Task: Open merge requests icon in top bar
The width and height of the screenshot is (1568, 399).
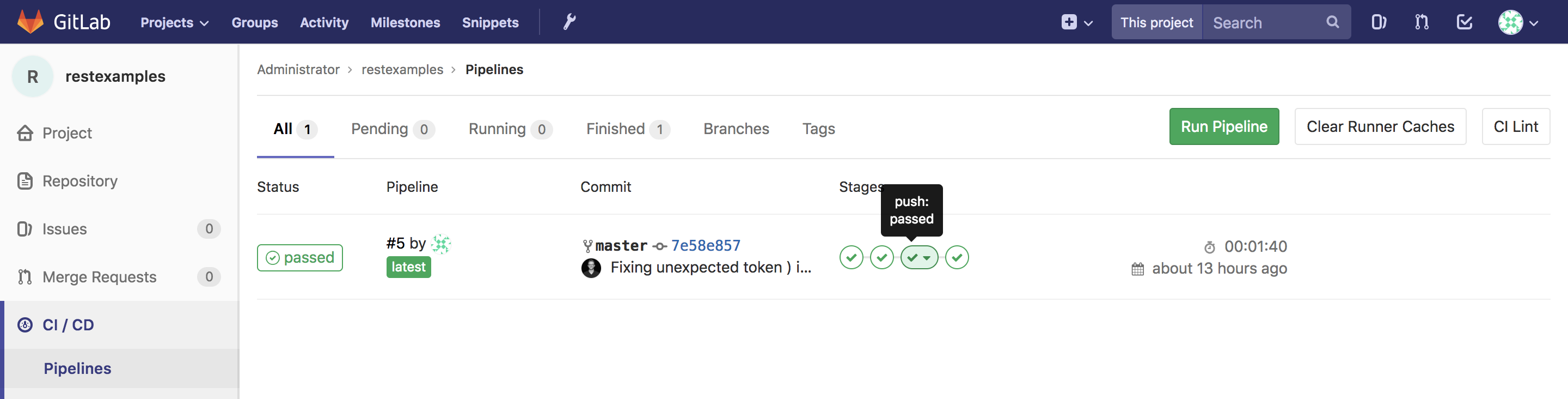Action: (1422, 22)
